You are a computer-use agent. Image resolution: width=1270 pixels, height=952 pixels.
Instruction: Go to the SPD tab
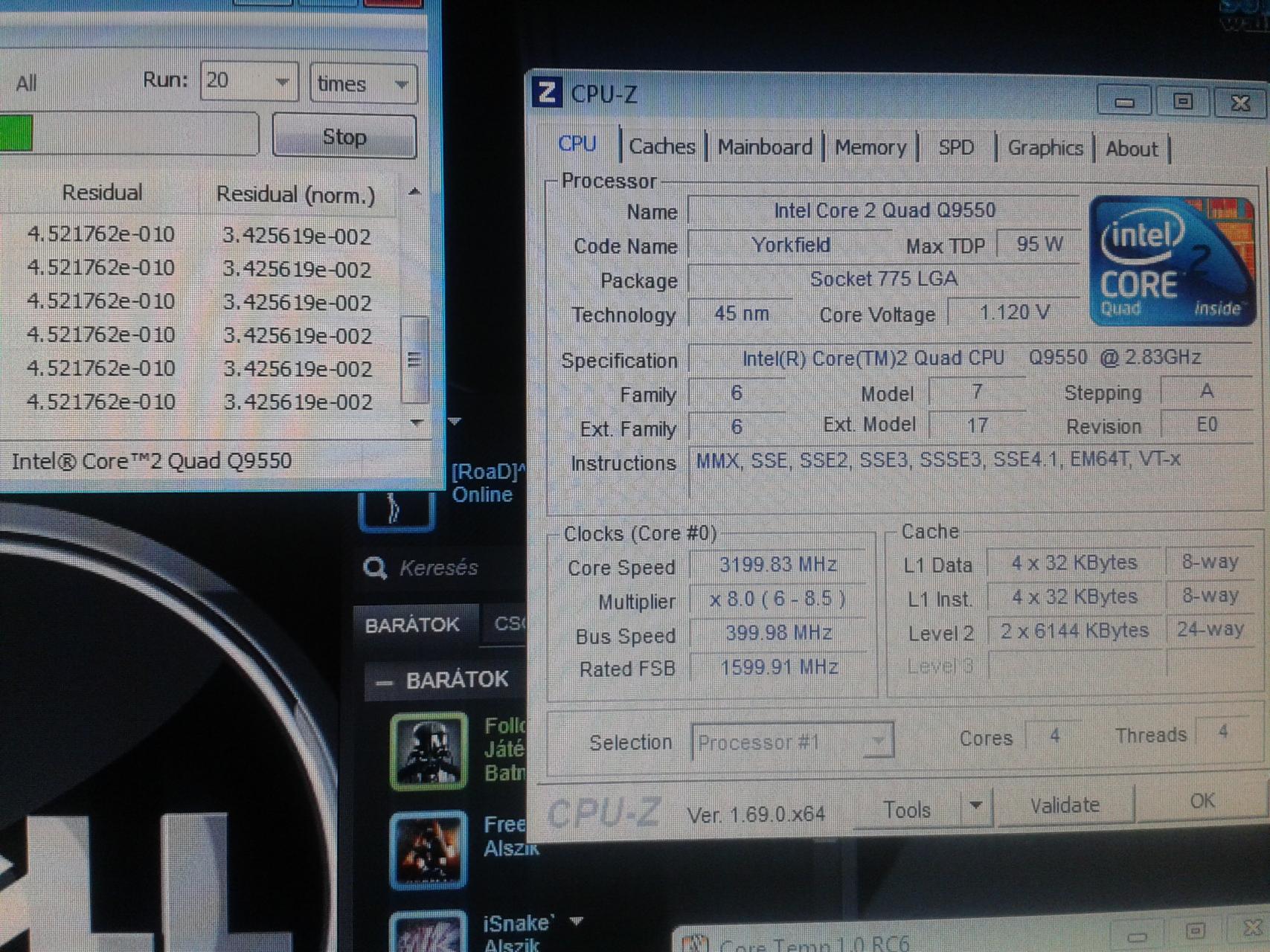point(955,147)
